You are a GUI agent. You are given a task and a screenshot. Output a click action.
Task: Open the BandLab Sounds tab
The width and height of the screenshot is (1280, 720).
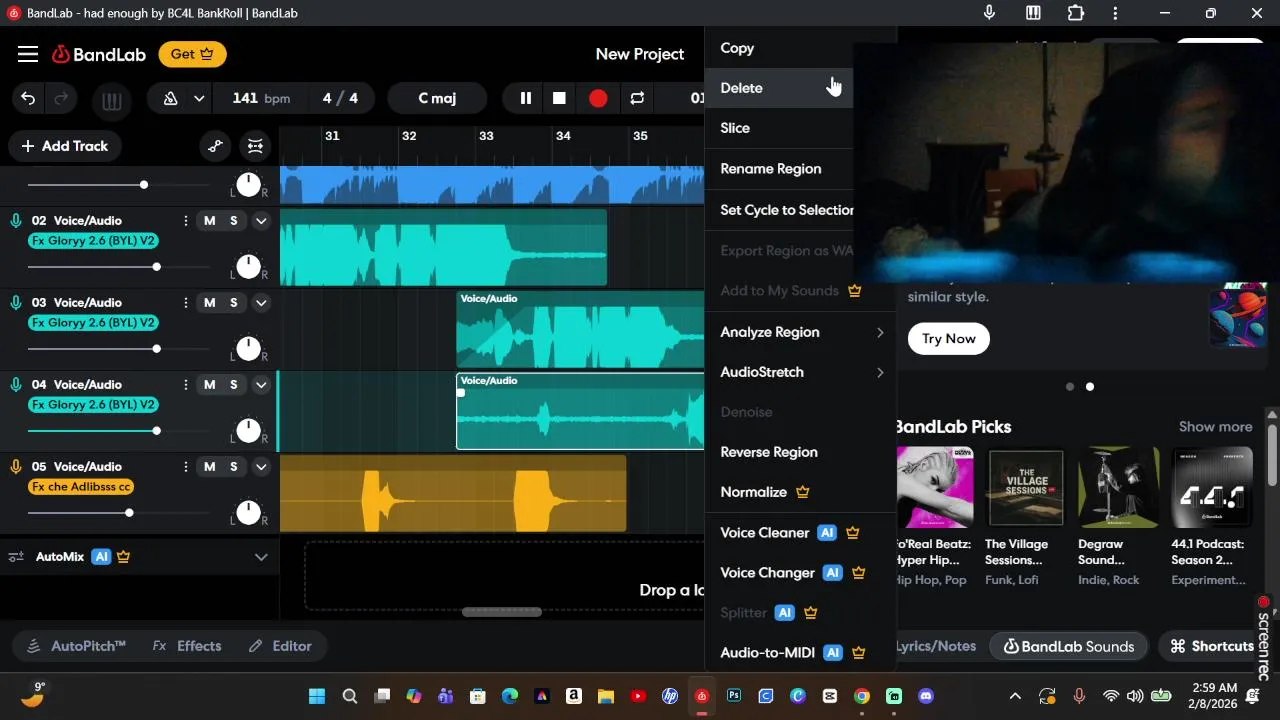click(1069, 646)
